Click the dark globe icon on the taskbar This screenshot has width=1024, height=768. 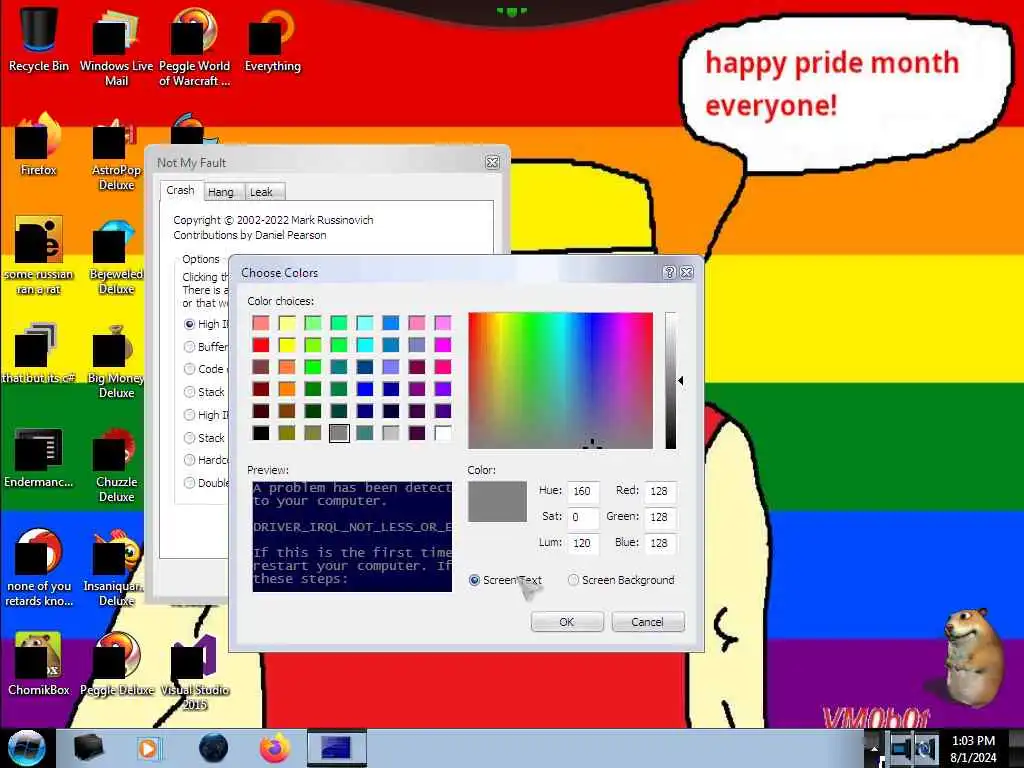(214, 748)
